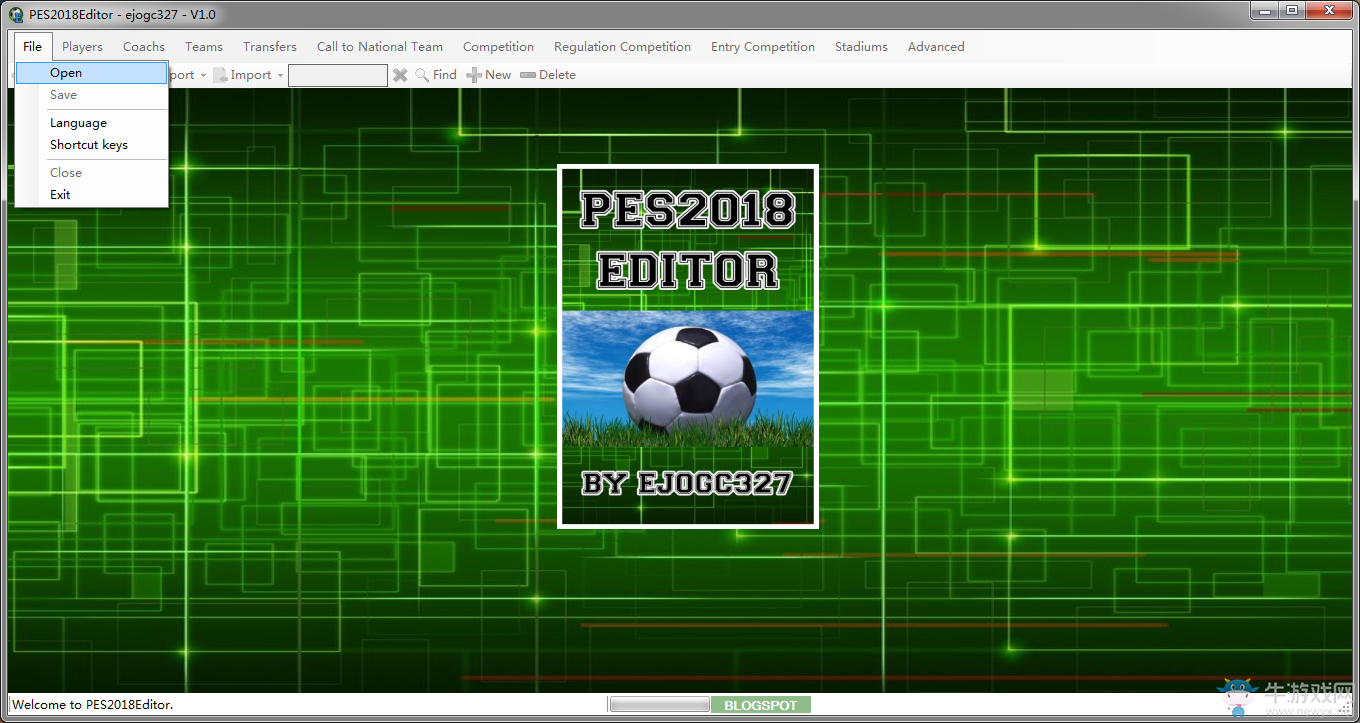
Task: Click the Delete minus icon
Action: [x=528, y=75]
